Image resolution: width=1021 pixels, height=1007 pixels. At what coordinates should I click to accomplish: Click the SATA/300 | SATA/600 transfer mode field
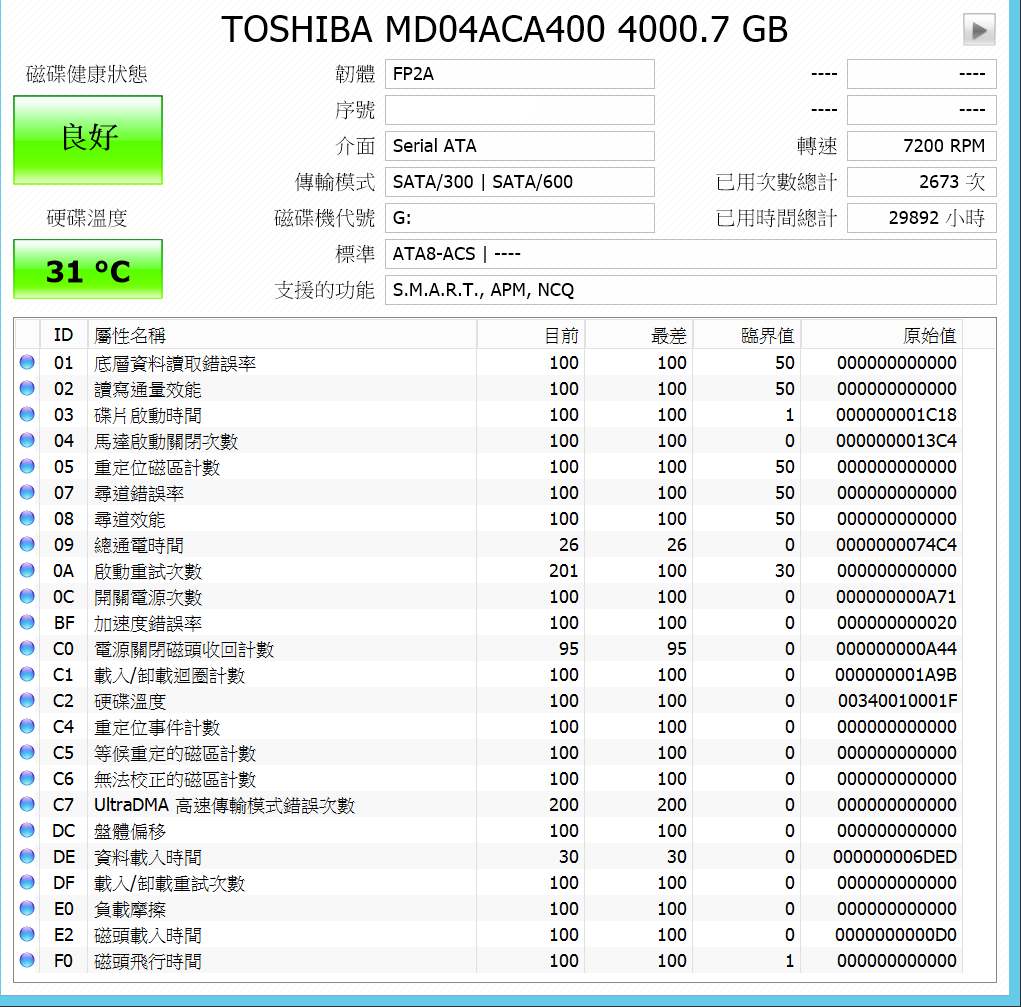point(520,182)
